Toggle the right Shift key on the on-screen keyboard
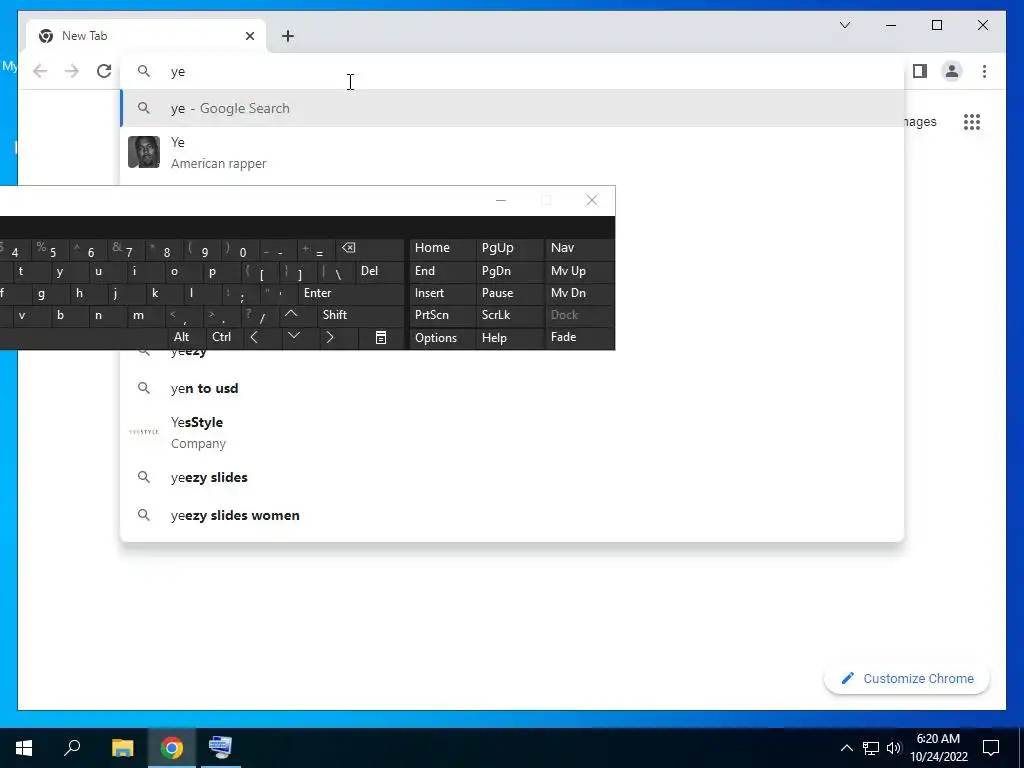The width and height of the screenshot is (1024, 768). 360,315
